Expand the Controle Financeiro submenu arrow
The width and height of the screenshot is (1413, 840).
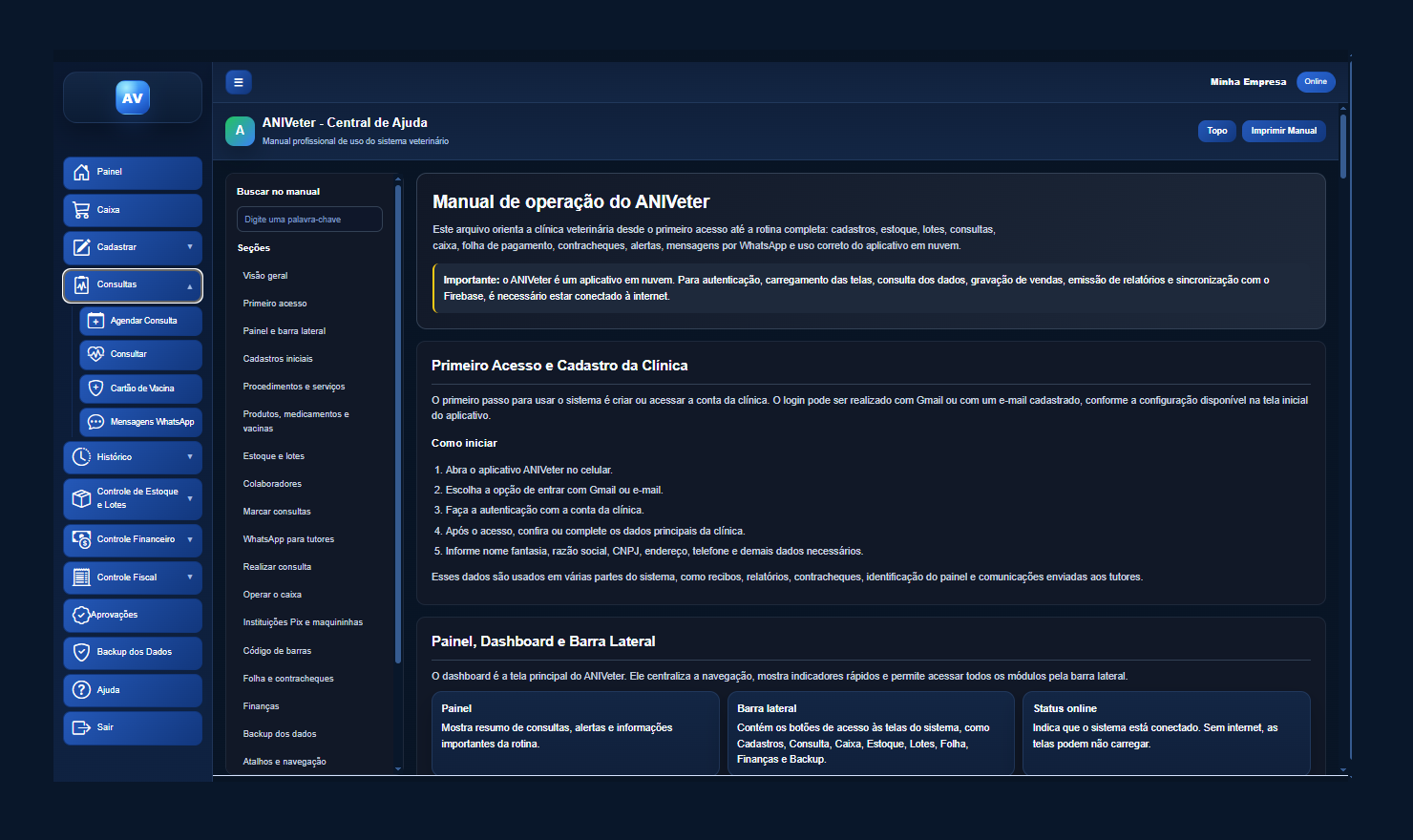click(190, 539)
